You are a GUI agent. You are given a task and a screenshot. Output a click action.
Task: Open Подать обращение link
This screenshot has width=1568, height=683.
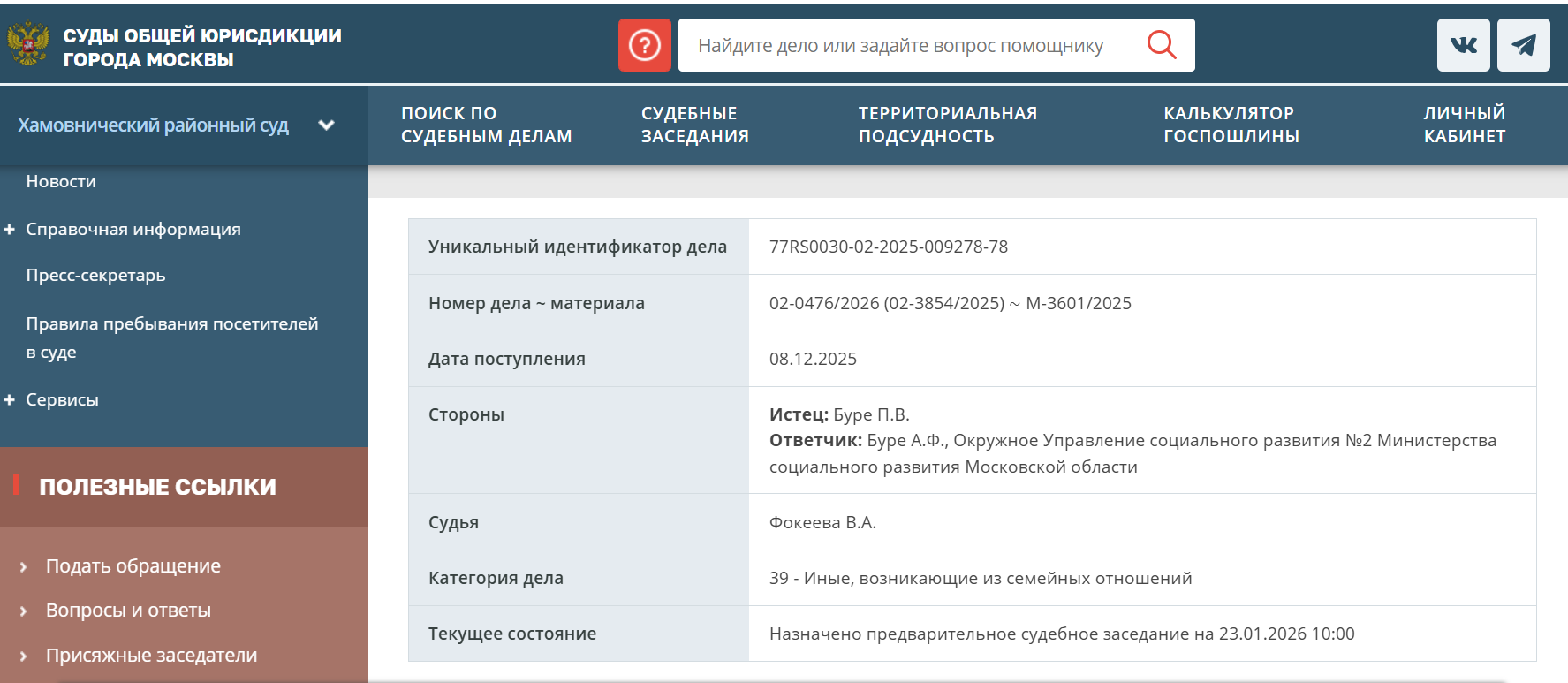(x=133, y=565)
